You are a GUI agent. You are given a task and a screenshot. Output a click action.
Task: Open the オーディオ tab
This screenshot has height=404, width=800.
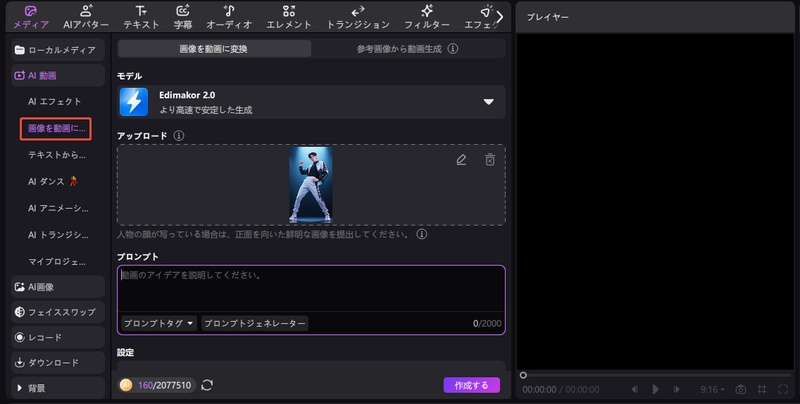click(x=229, y=17)
